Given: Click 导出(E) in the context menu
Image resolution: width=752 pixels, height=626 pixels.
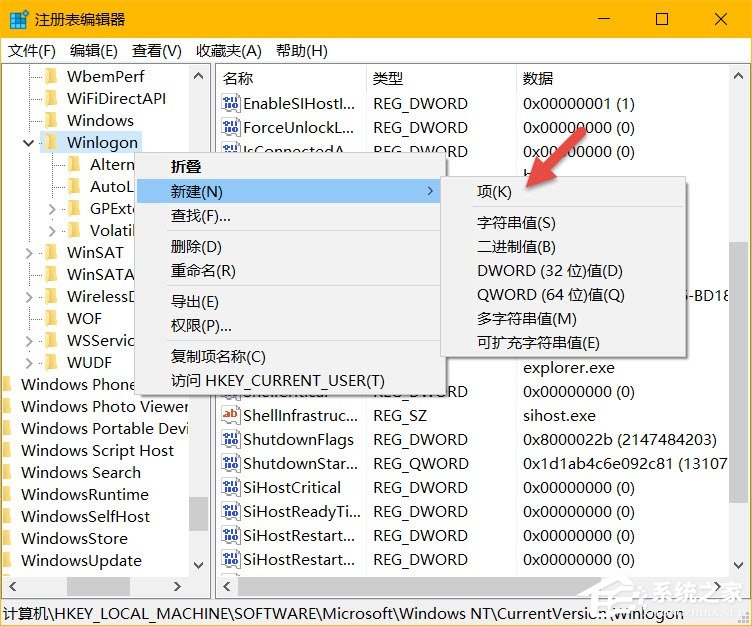Looking at the screenshot, I should click(195, 302).
